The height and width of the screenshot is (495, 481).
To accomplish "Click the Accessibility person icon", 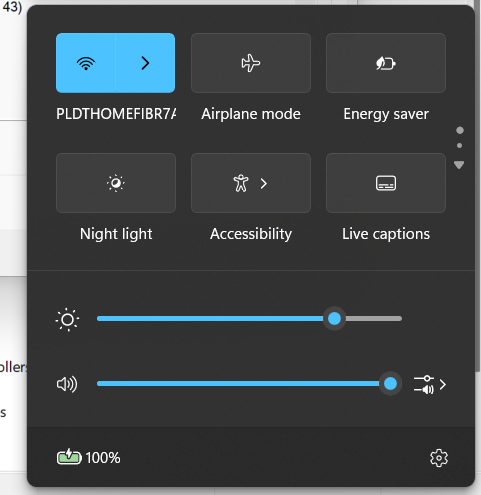I will pyautogui.click(x=241, y=183).
